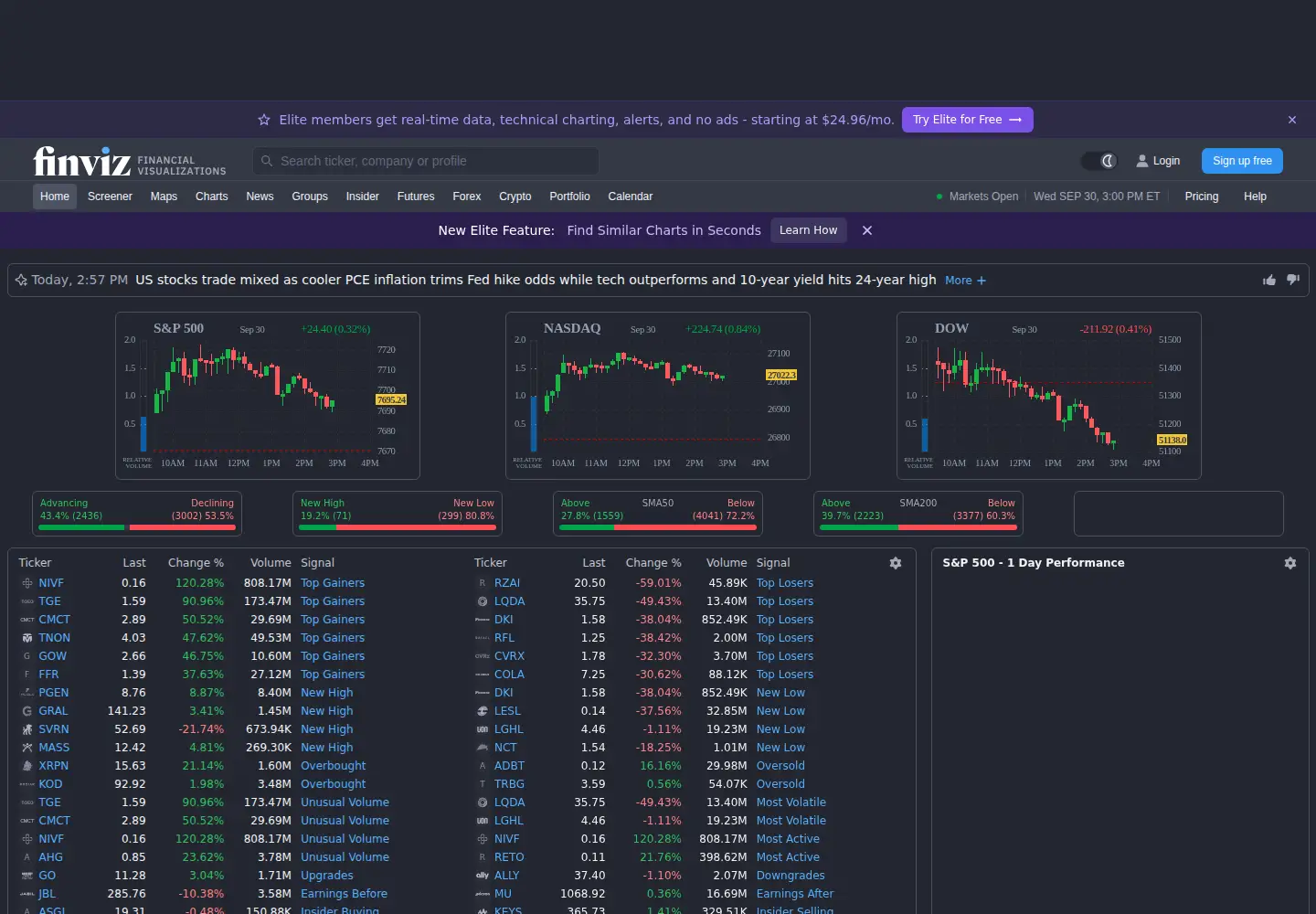The width and height of the screenshot is (1316, 914).
Task: Open the DOW intraday chart
Action: 1049,396
